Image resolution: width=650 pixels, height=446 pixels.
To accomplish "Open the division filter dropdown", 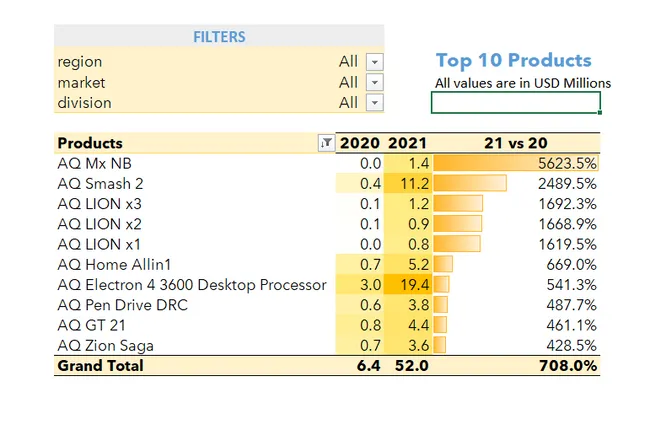I will (374, 102).
